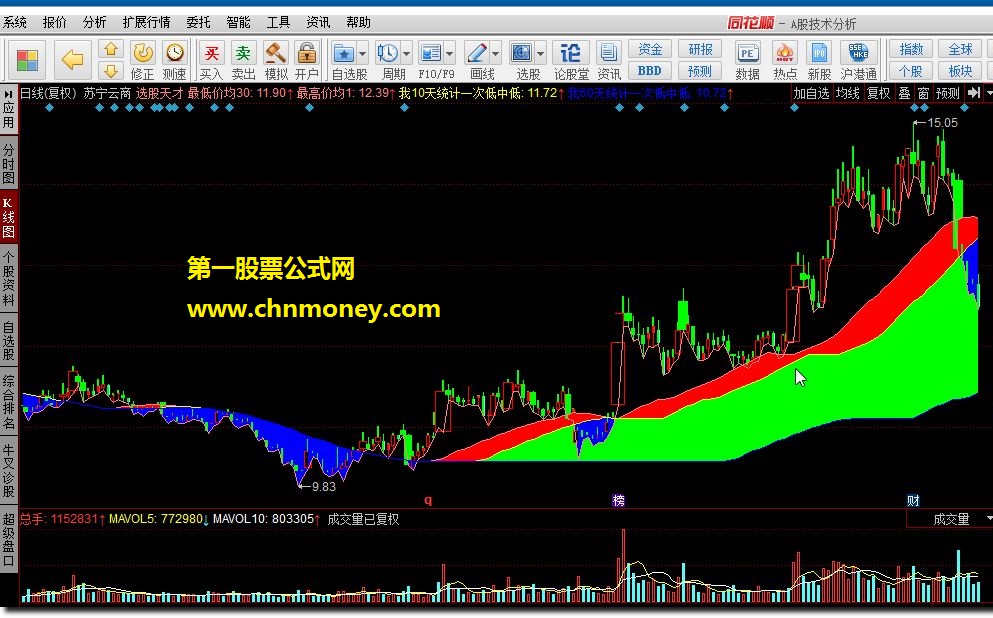The width and height of the screenshot is (993, 618).
Task: Click the 指数 index button
Action: pos(911,49)
